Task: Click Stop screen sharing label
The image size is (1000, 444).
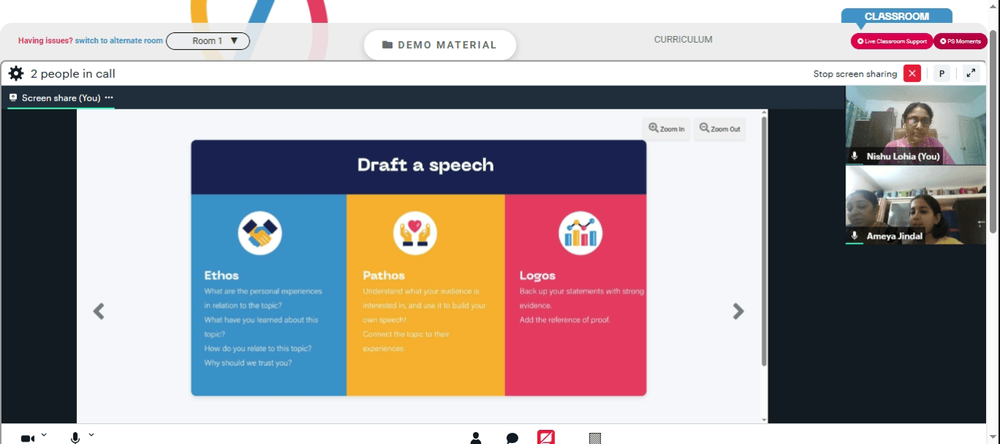Action: [855, 74]
